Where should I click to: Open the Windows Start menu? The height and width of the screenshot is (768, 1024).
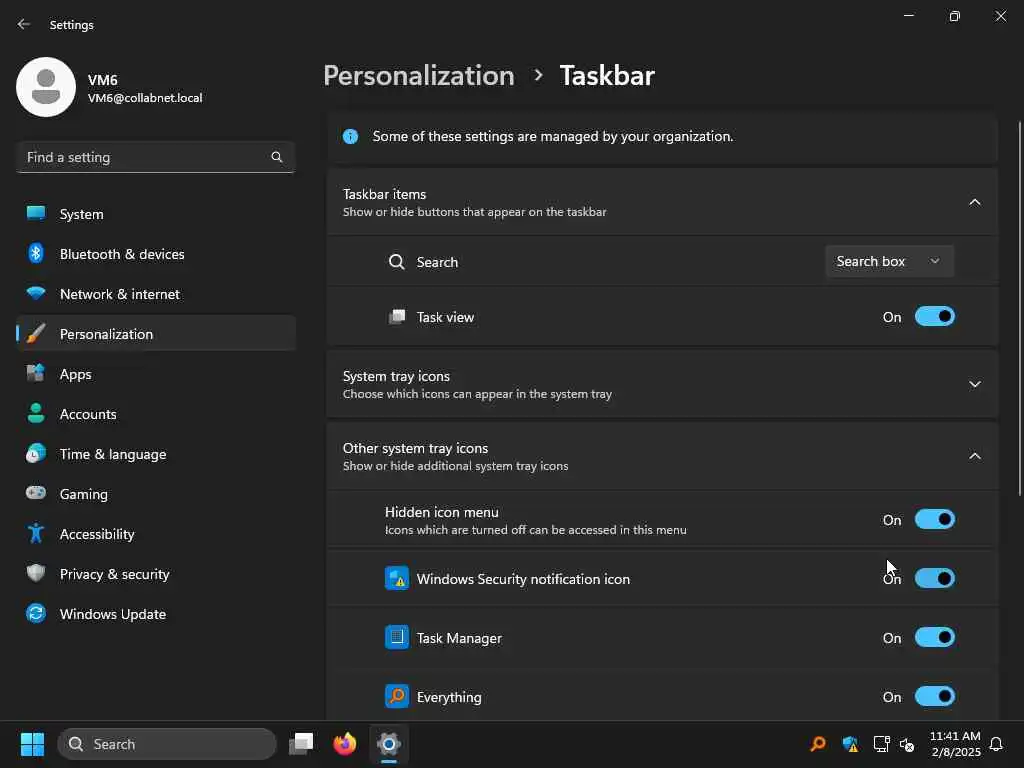pos(32,744)
